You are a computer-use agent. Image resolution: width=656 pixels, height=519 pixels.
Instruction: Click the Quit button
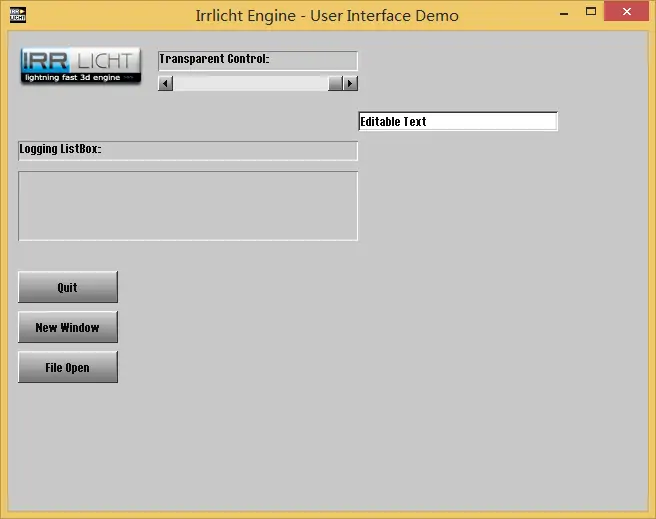[67, 287]
